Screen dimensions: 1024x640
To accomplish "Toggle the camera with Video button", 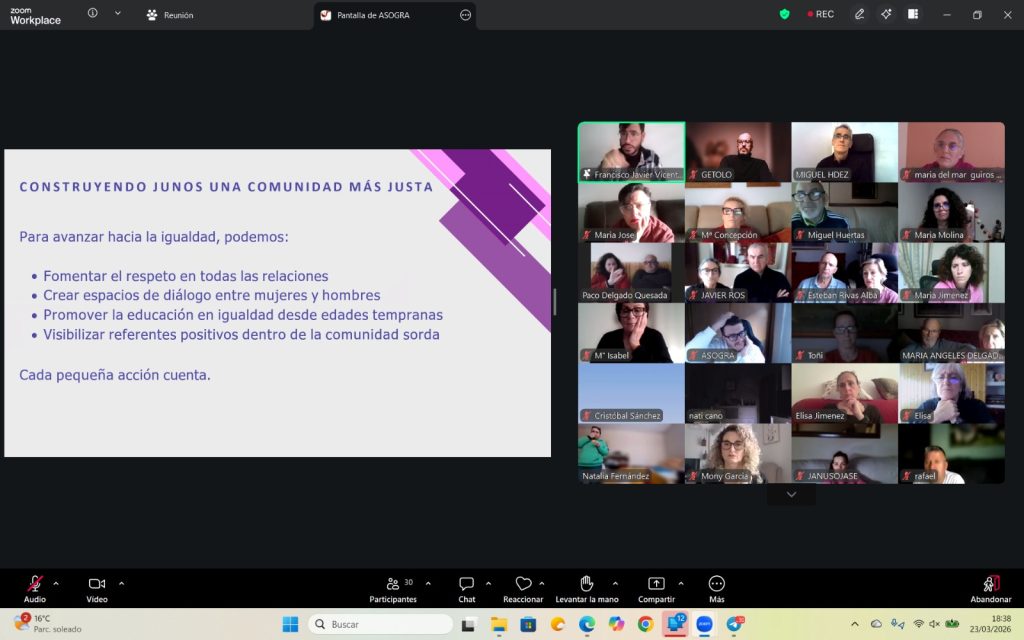I will pyautogui.click(x=97, y=584).
